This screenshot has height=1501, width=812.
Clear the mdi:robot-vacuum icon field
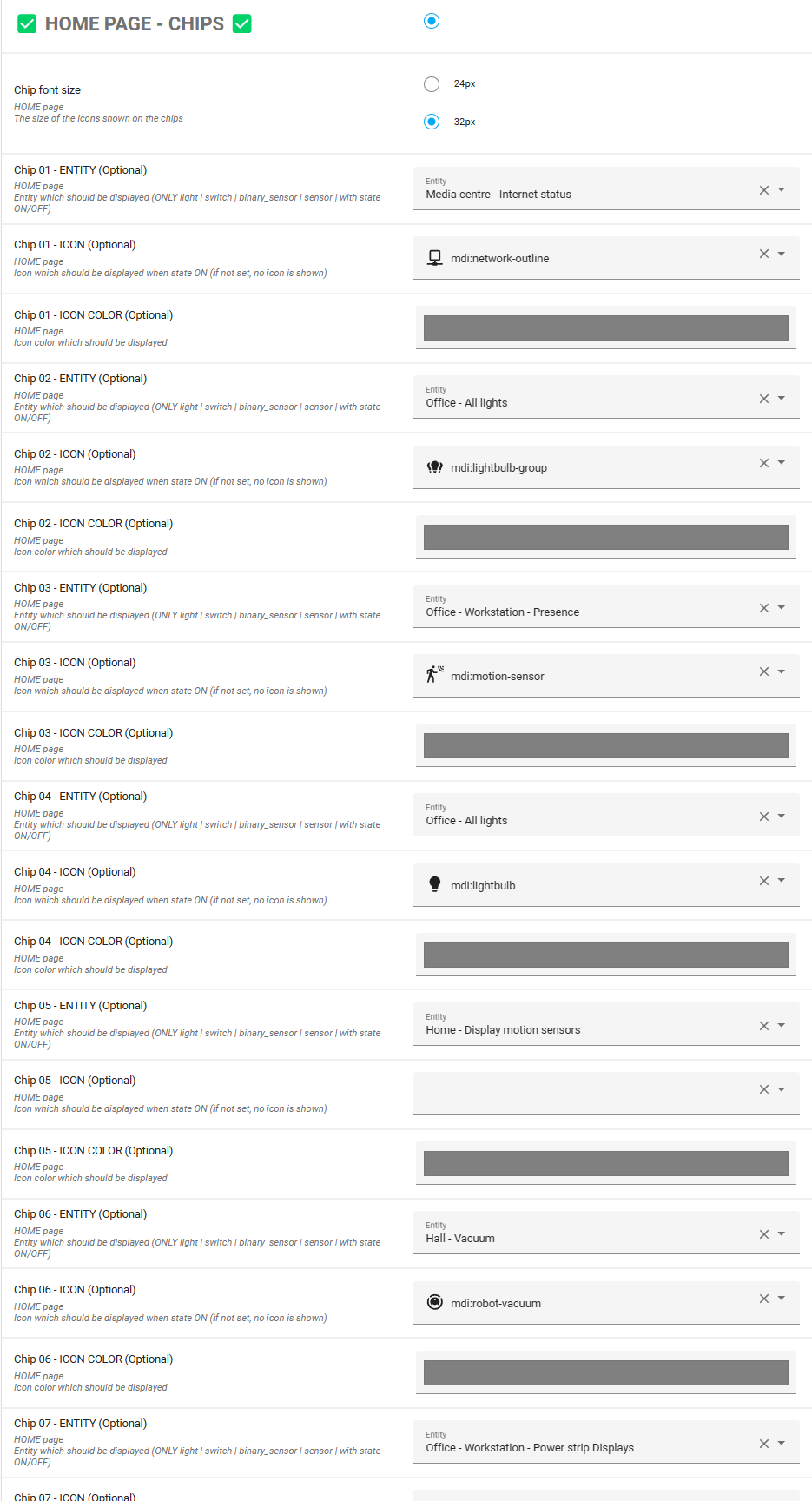(764, 1299)
